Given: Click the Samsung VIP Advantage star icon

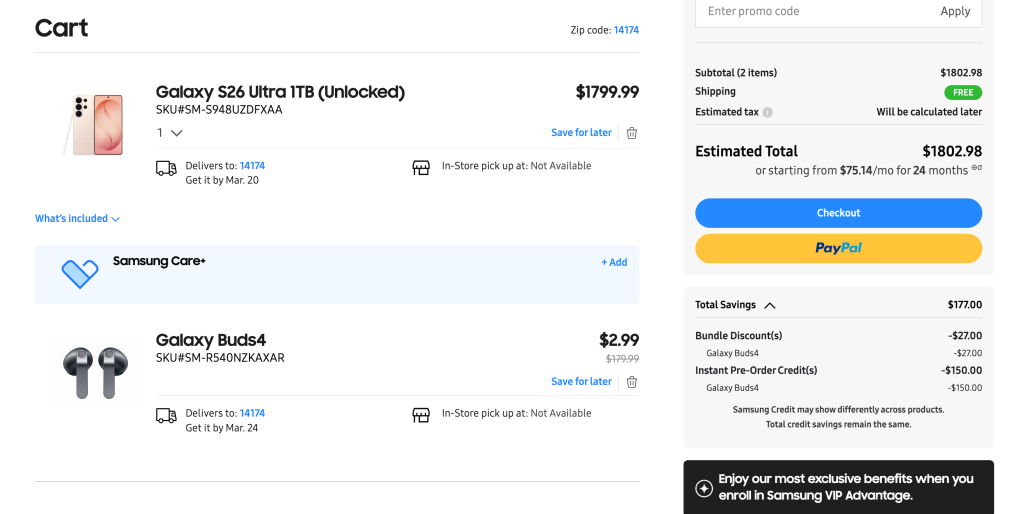Looking at the screenshot, I should pyautogui.click(x=704, y=488).
